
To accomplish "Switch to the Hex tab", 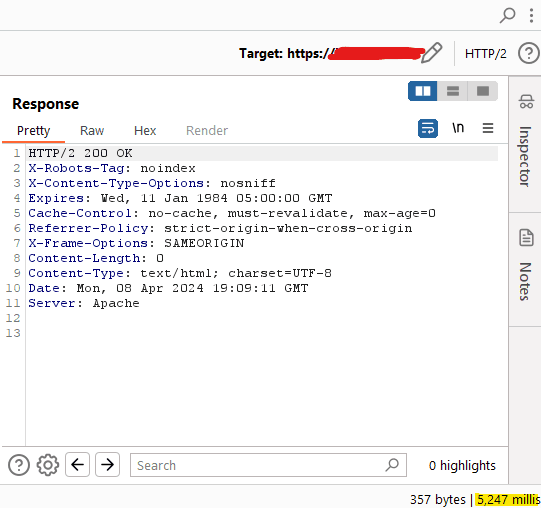I will (x=145, y=131).
